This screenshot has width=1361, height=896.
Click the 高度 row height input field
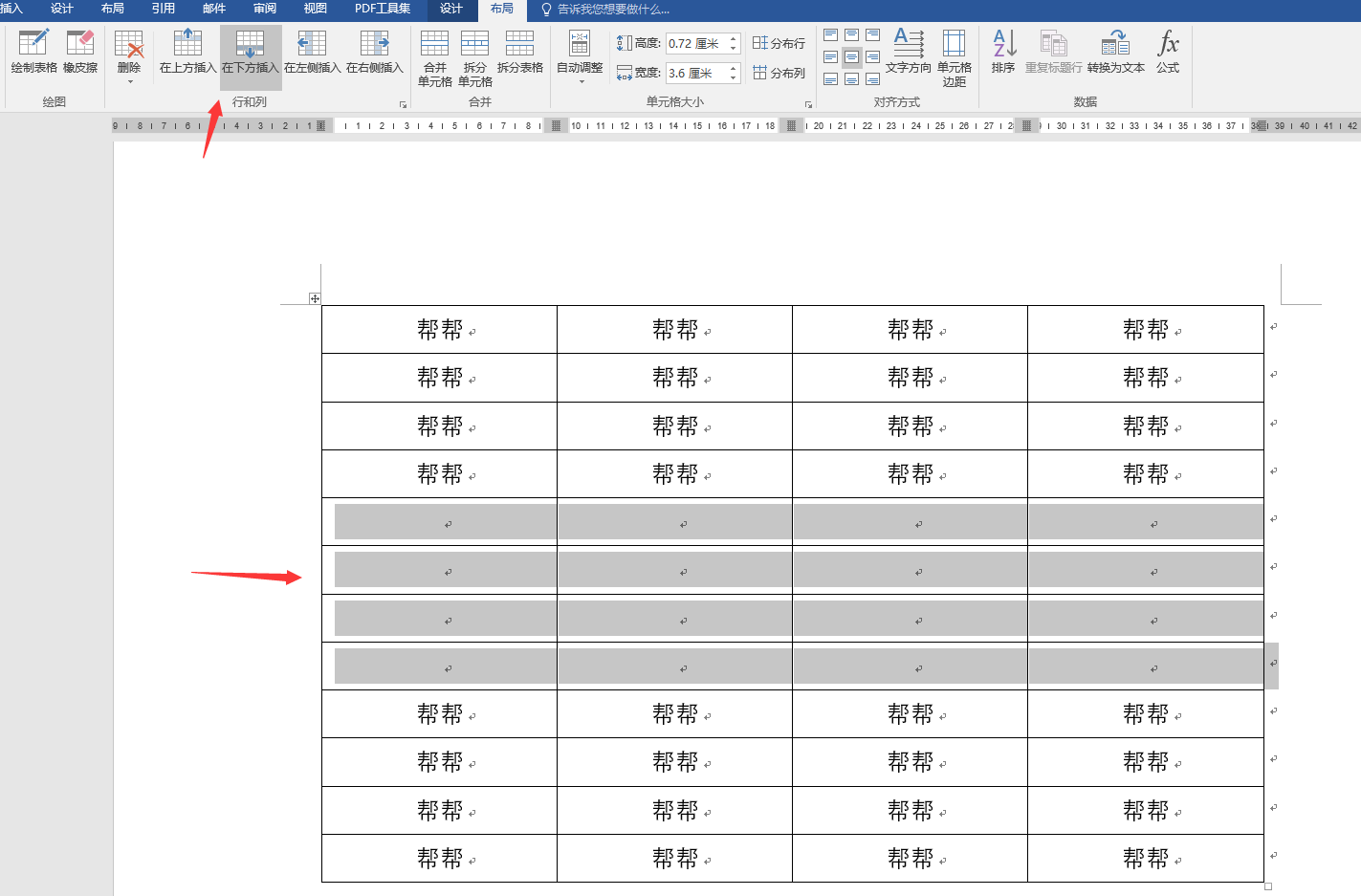[x=695, y=44]
